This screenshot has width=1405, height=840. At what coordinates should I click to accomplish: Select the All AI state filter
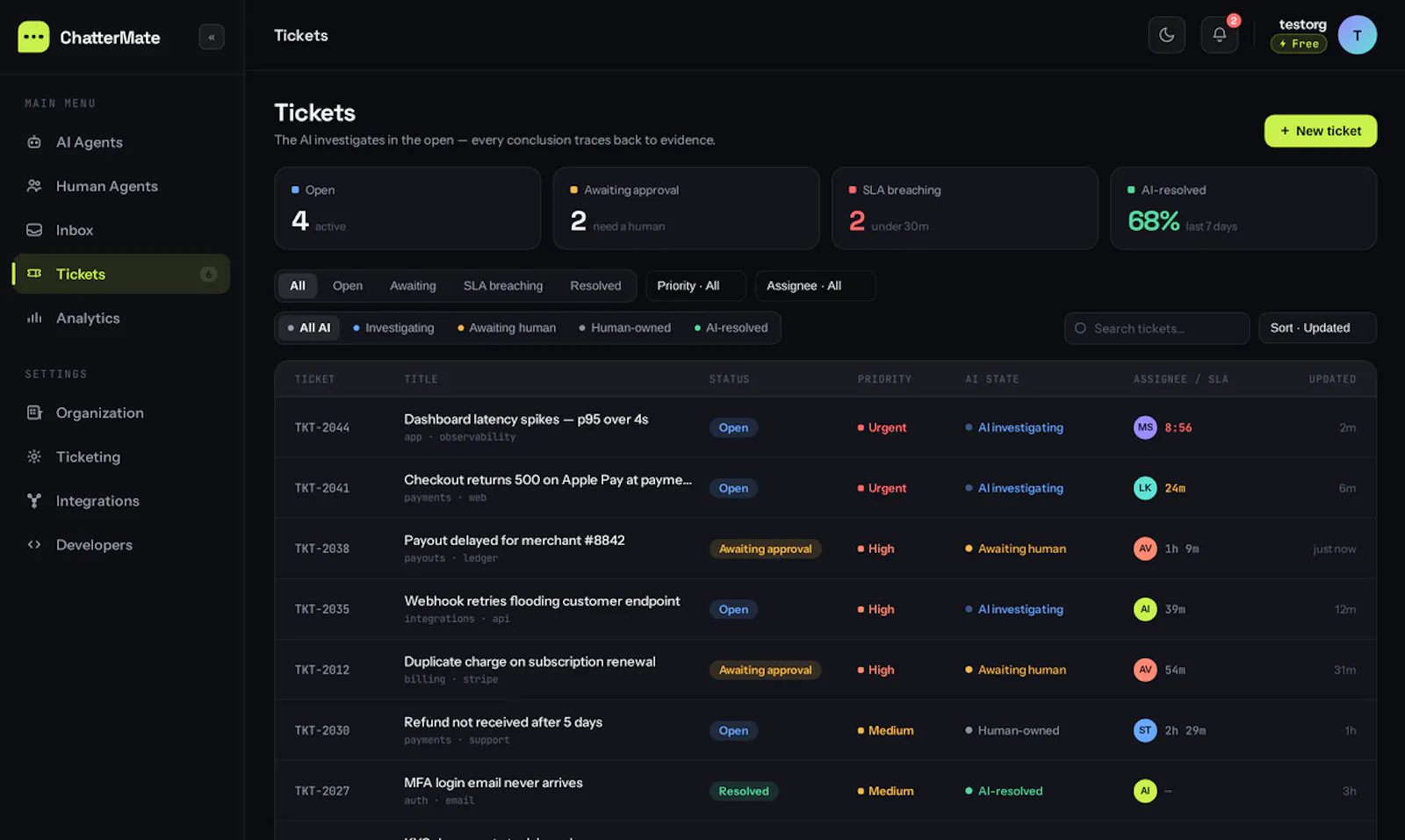(x=309, y=328)
